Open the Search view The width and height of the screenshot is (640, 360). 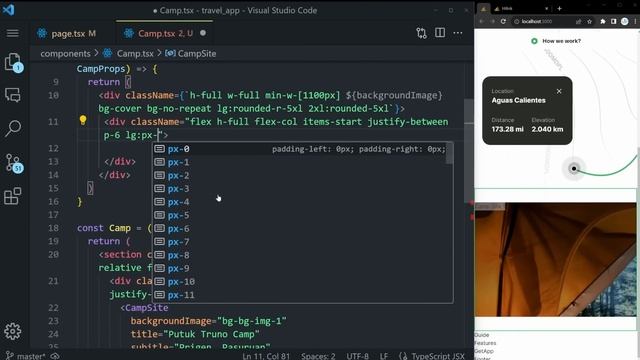pyautogui.click(x=13, y=128)
